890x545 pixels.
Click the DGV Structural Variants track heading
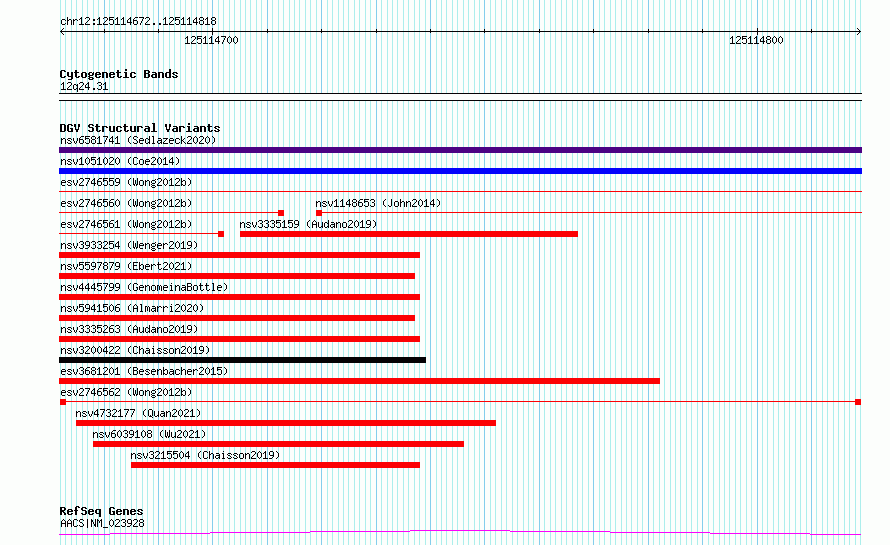click(140, 128)
